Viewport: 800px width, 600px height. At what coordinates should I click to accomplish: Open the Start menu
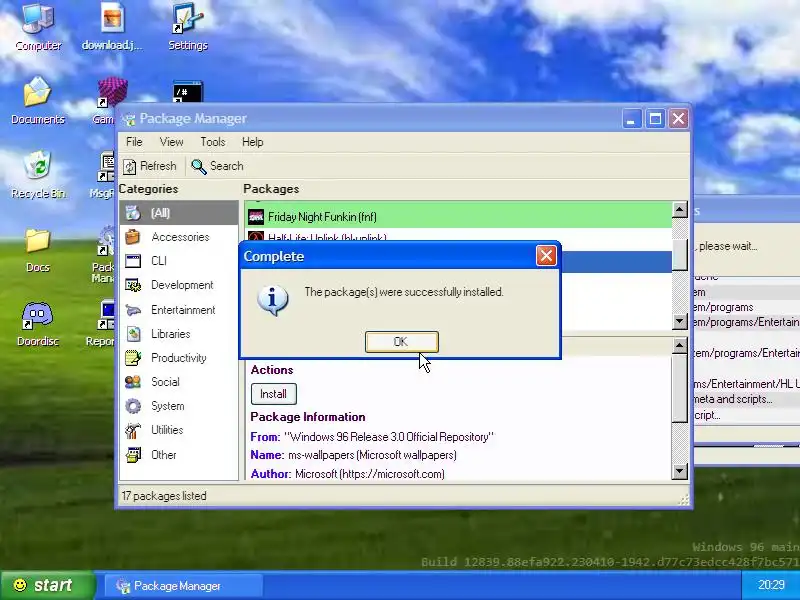(x=47, y=585)
